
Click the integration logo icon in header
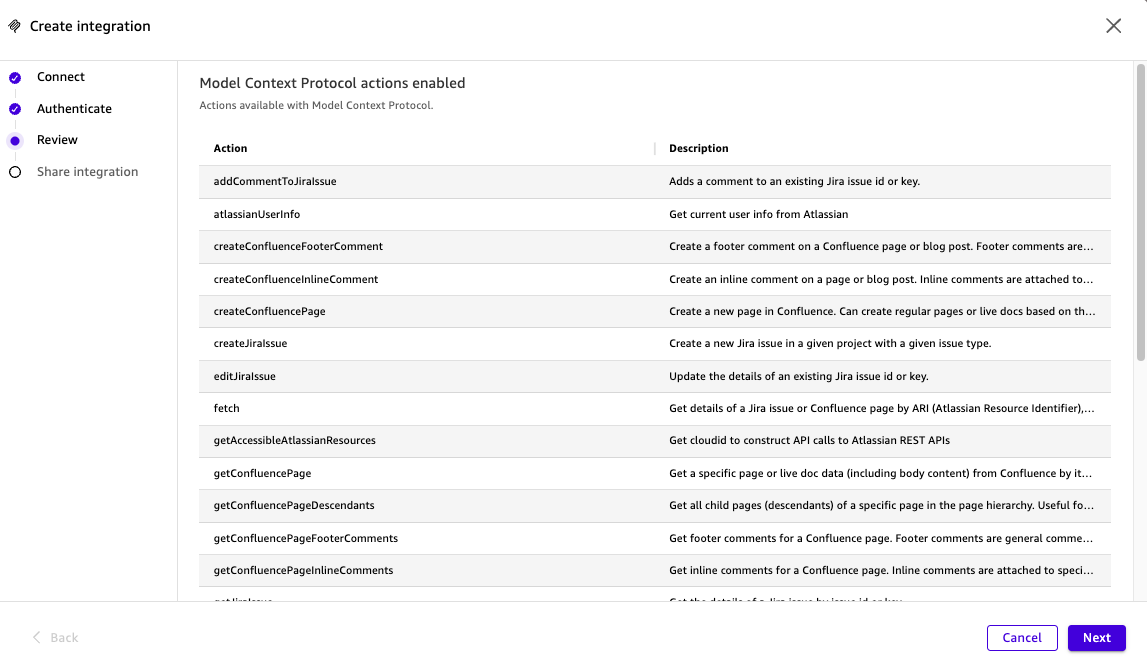(x=14, y=27)
